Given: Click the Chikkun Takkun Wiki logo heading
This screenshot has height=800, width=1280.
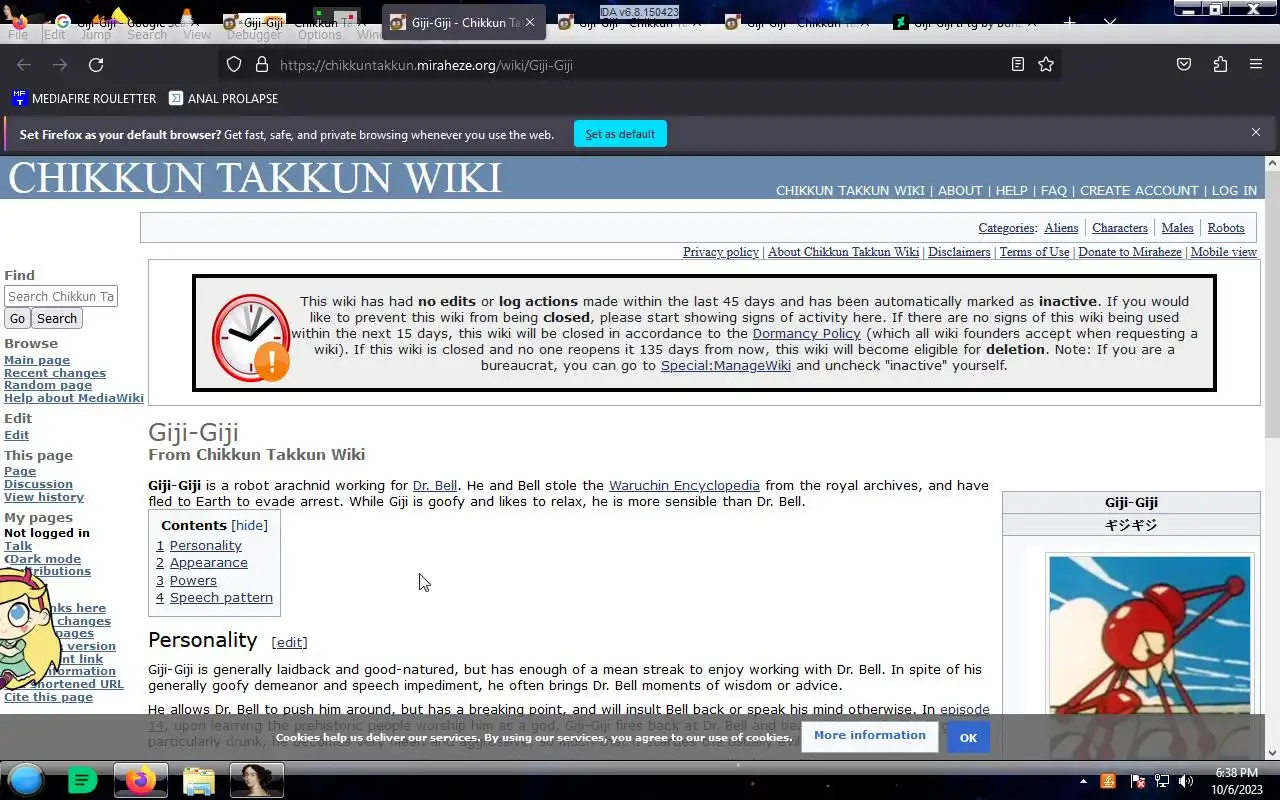Looking at the screenshot, I should point(254,178).
